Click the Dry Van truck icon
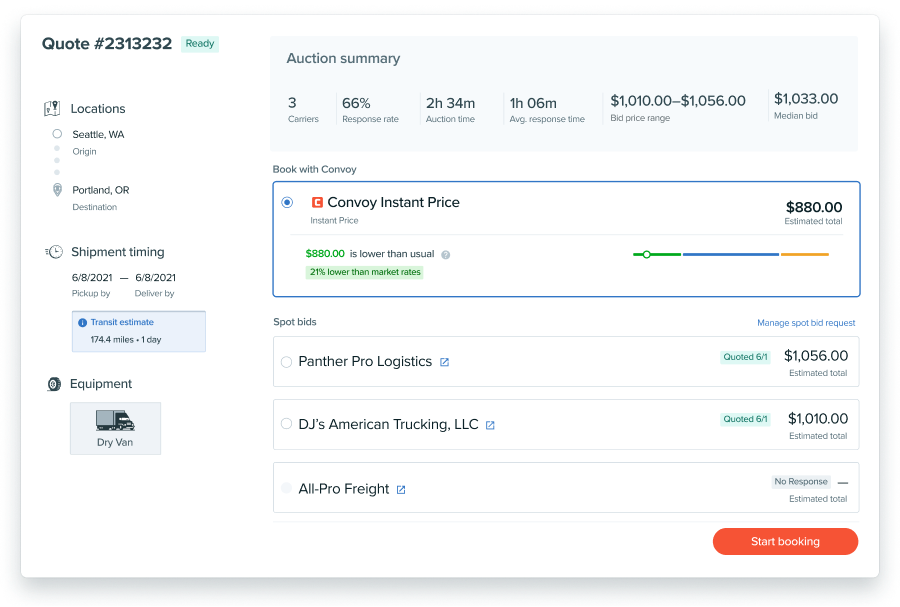 point(114,420)
